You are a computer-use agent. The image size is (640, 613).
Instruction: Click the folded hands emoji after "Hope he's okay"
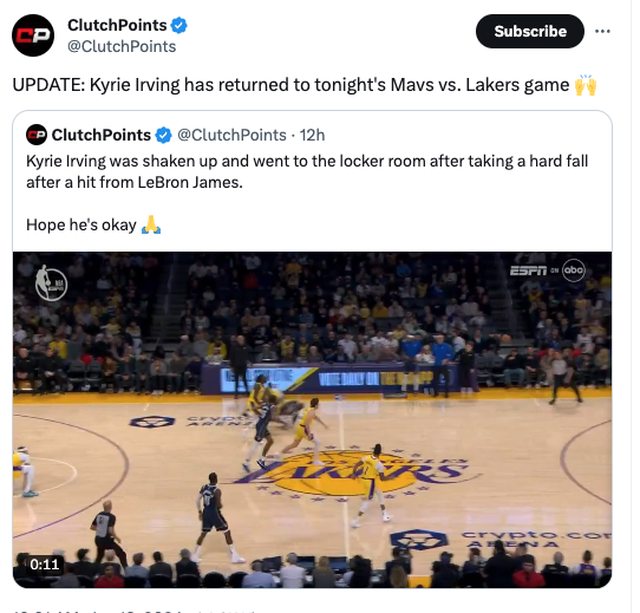point(151,225)
